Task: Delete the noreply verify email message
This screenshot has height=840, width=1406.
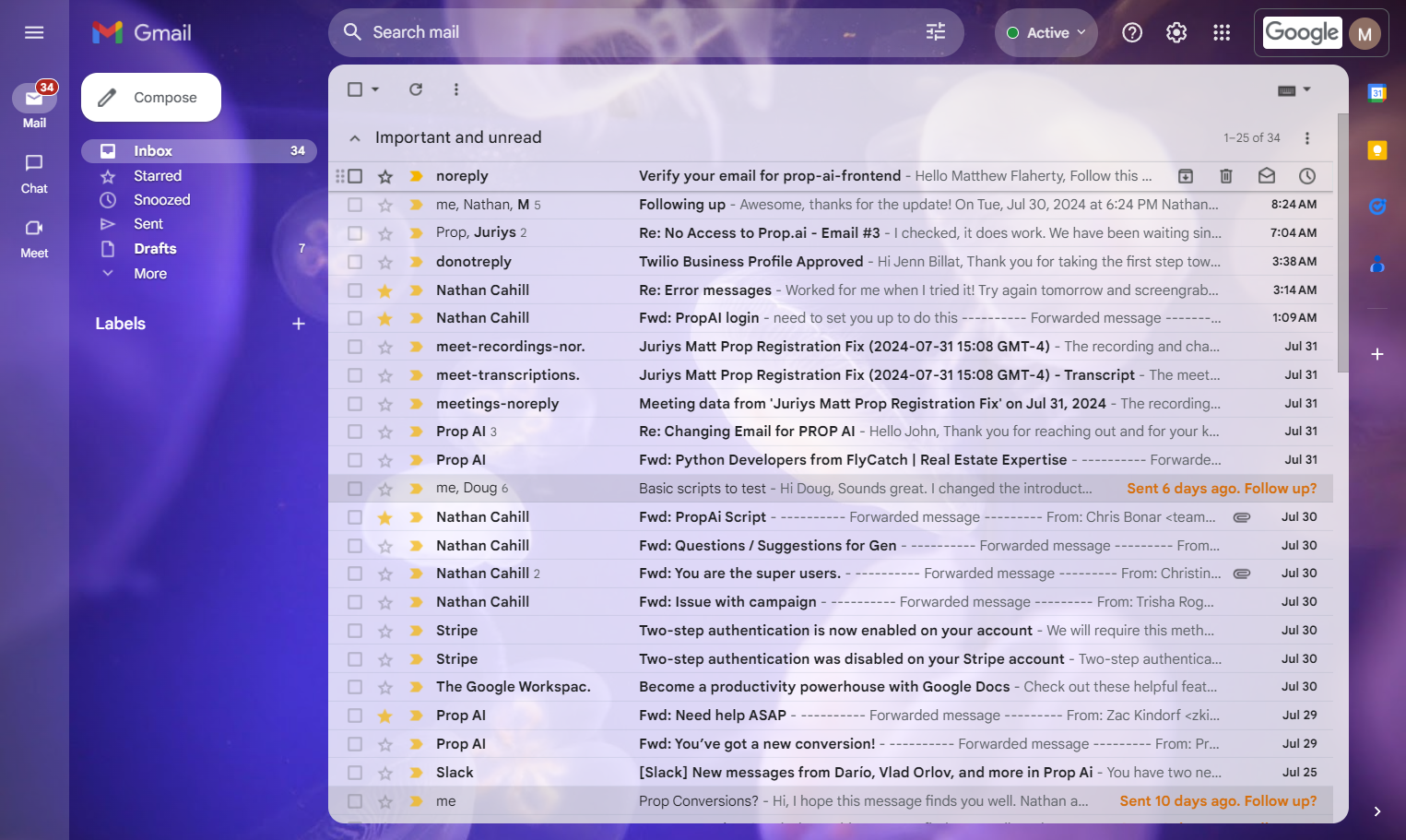Action: tap(1226, 176)
